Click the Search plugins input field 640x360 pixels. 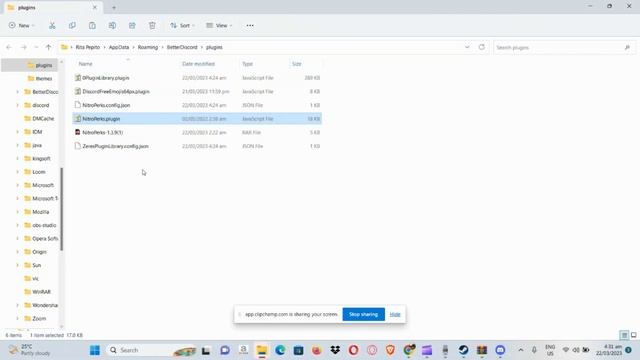click(x=564, y=47)
